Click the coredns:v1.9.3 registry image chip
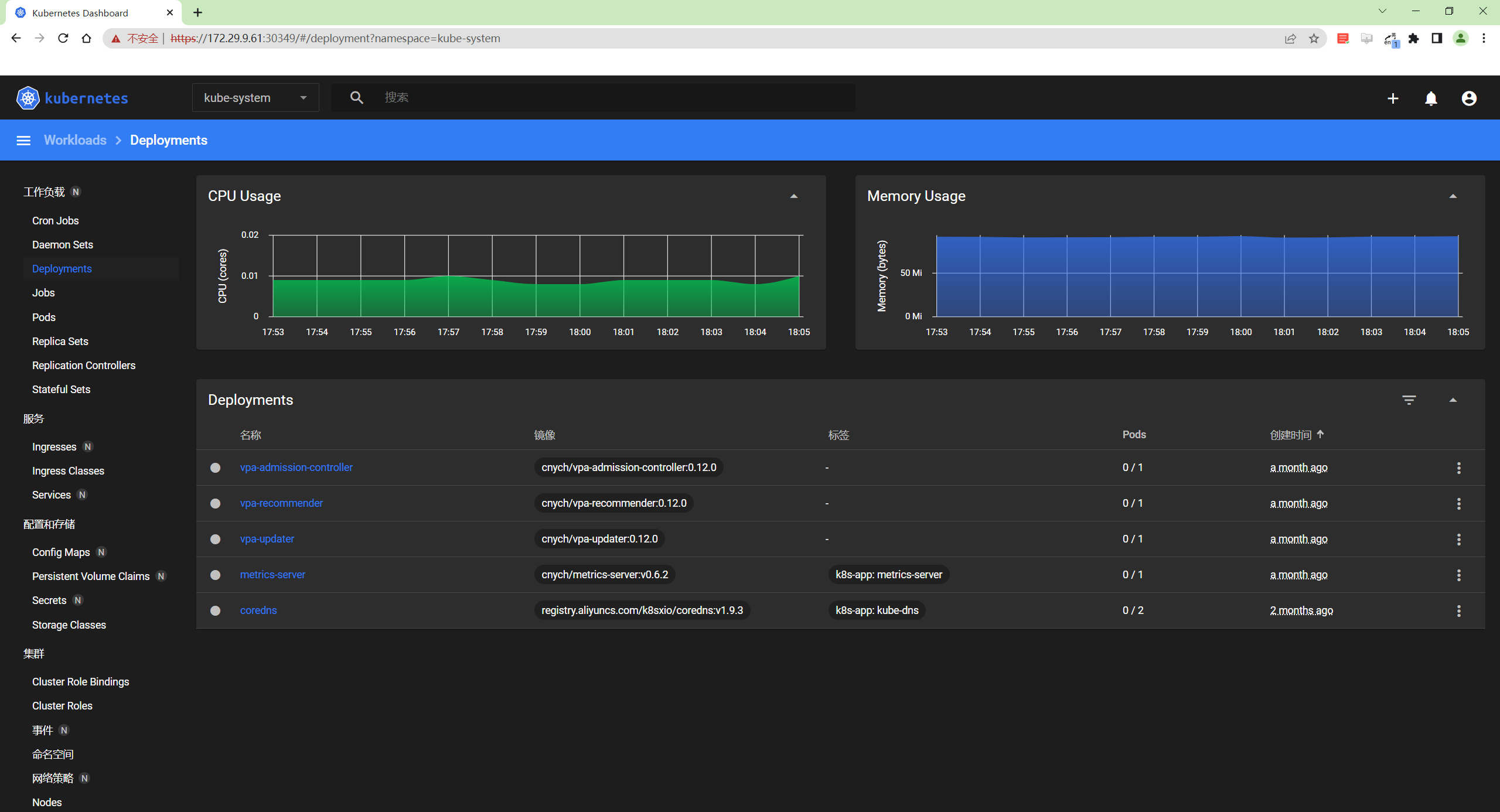Viewport: 1500px width, 812px height. point(642,610)
